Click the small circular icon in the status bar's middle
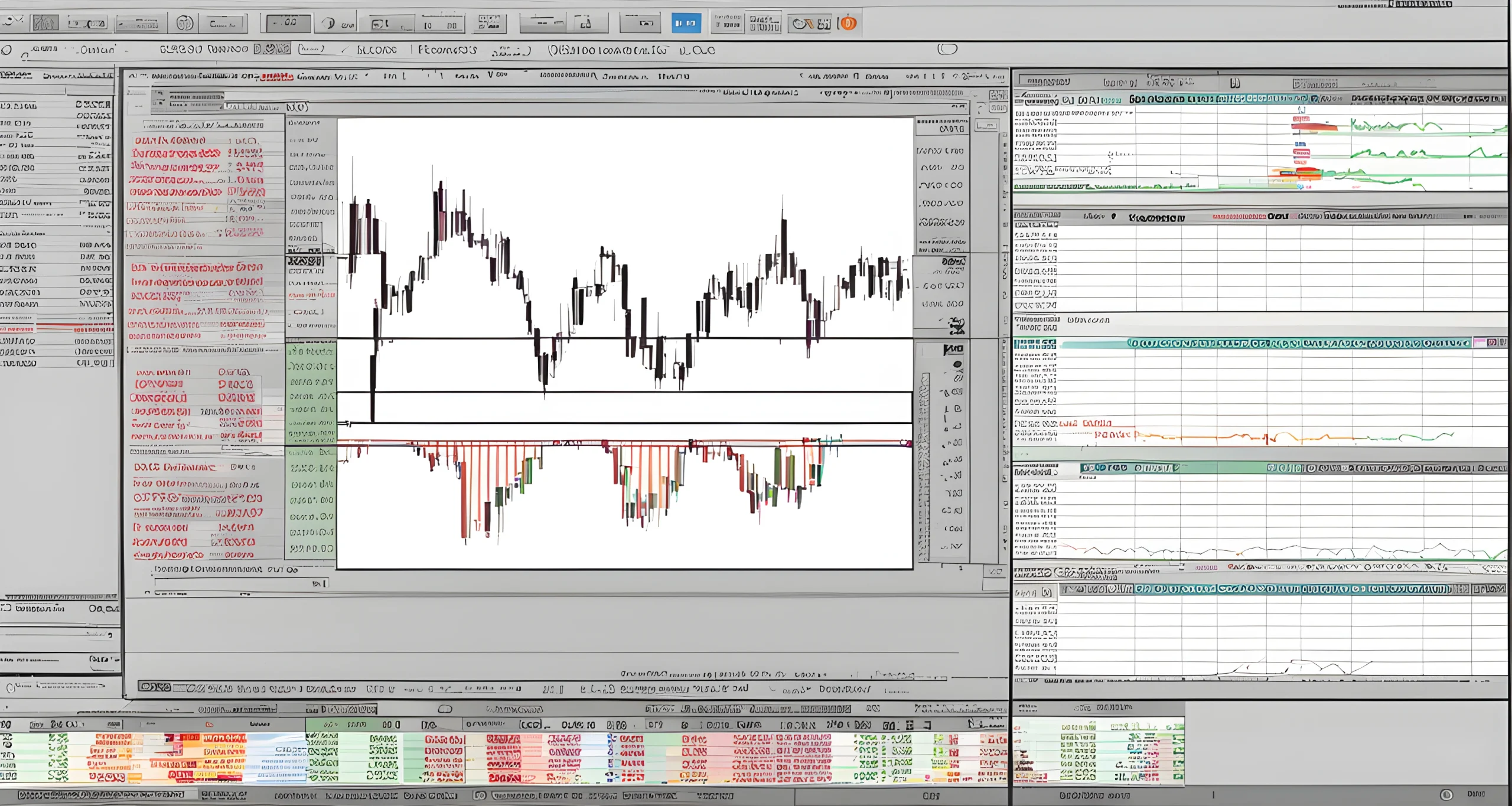Viewport: 1512px width, 806px height. [480, 795]
